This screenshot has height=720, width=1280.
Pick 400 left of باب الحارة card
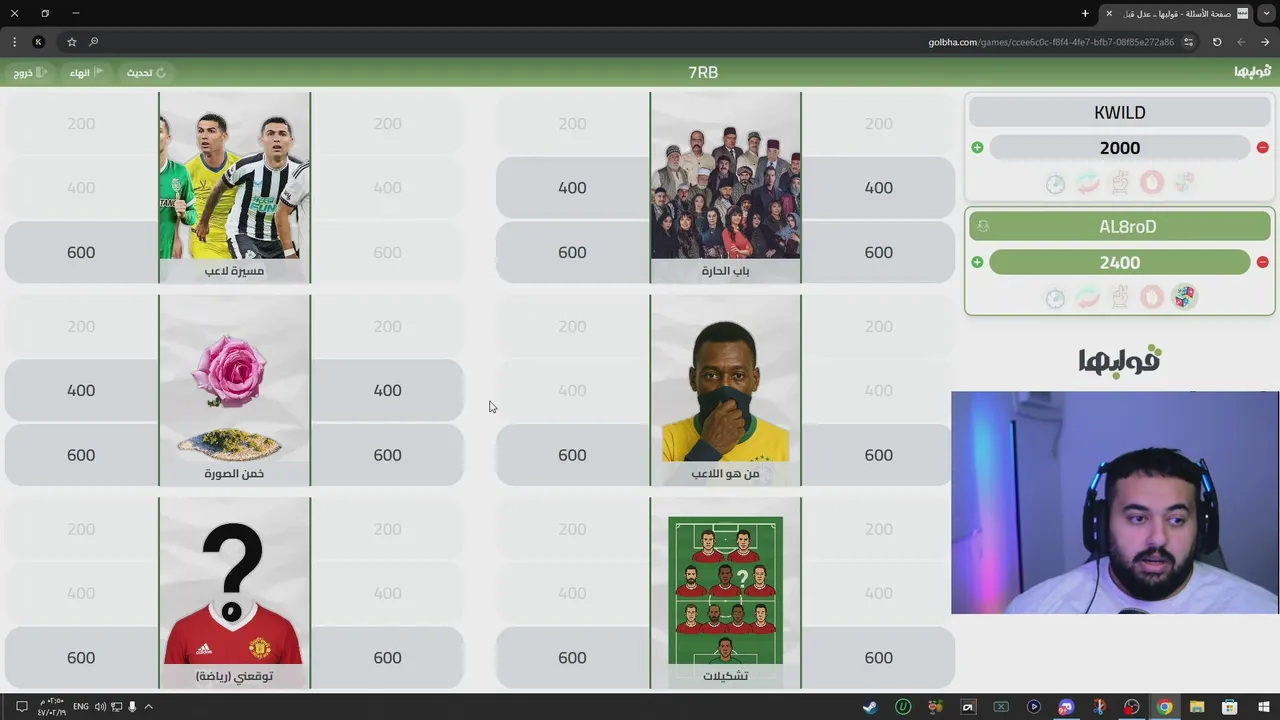572,188
